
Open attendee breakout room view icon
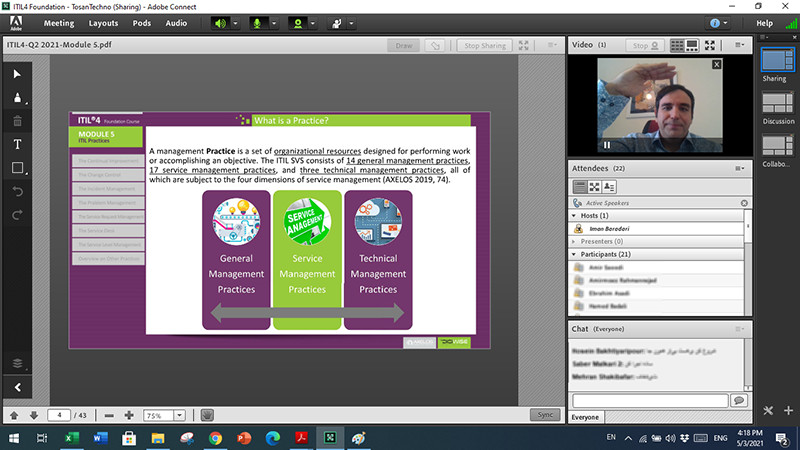point(594,187)
